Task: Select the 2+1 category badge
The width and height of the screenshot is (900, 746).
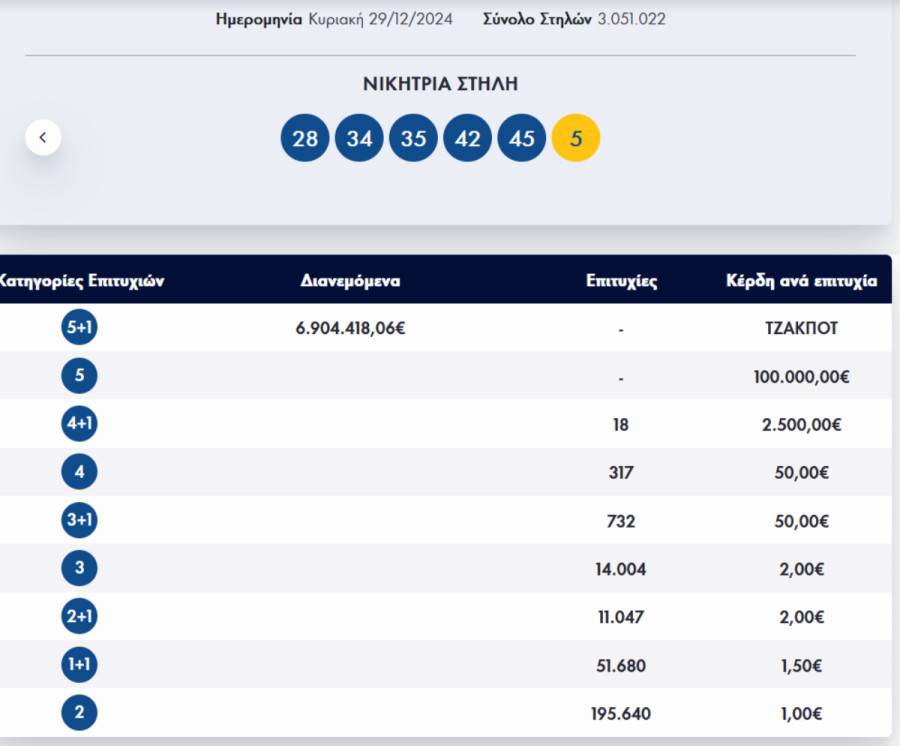Action: [80, 617]
